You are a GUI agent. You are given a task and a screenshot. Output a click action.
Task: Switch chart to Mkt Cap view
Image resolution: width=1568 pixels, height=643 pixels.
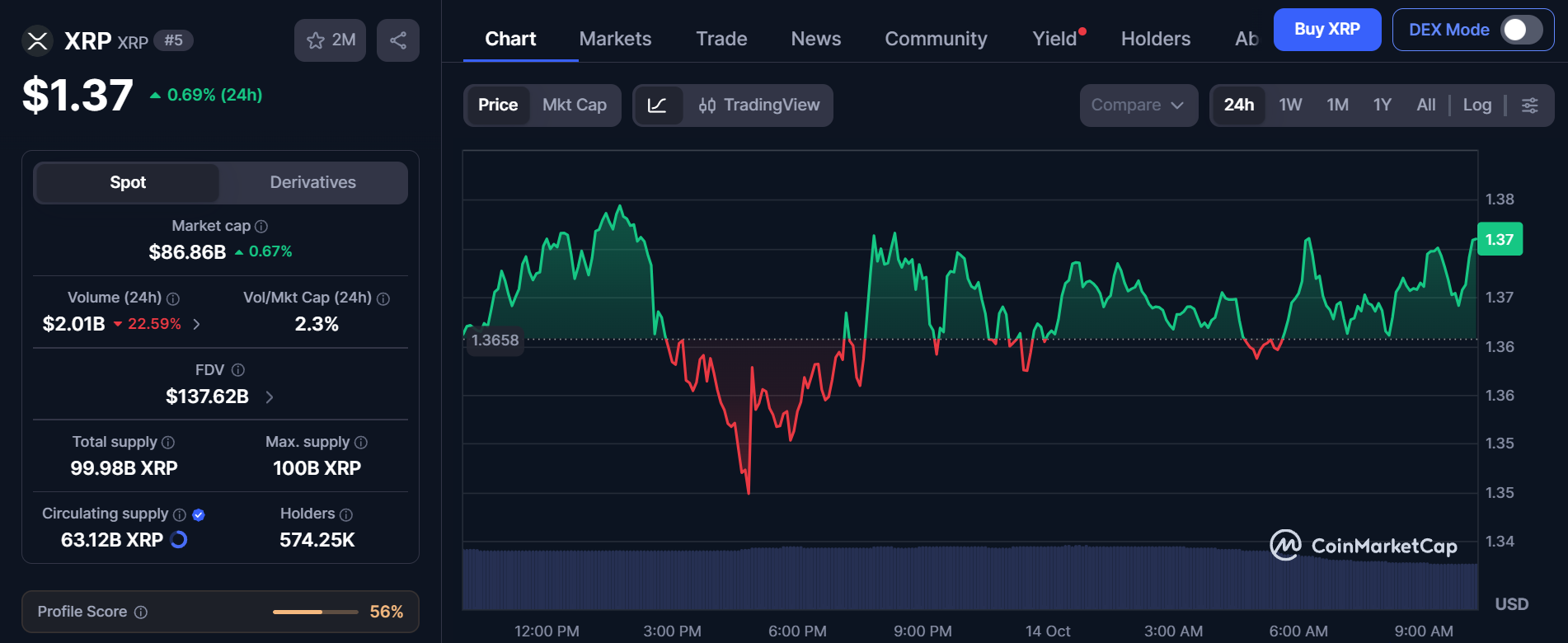point(575,106)
